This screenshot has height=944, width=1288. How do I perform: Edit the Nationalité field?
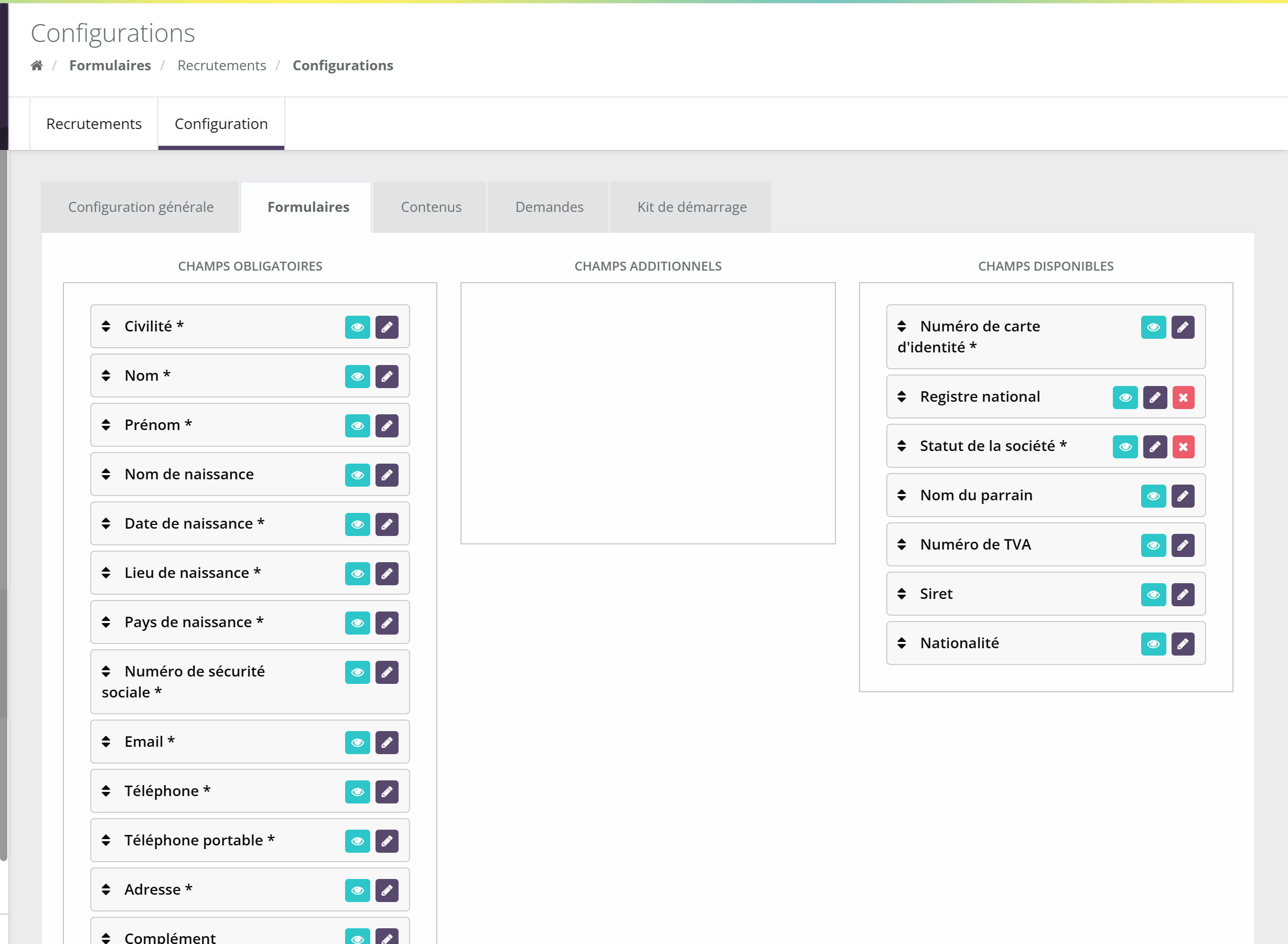coord(1183,644)
